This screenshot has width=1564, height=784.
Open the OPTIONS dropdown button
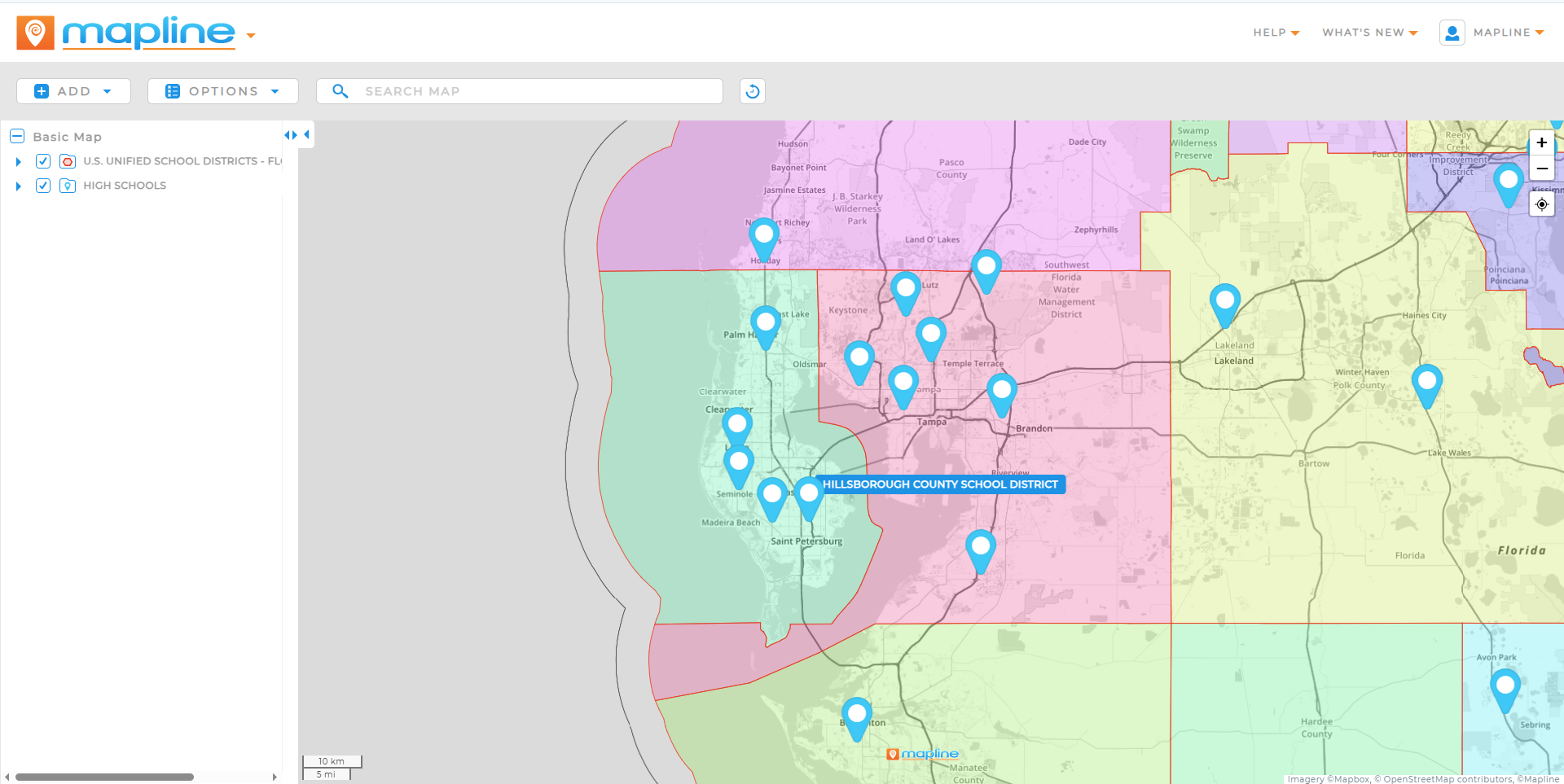222,91
